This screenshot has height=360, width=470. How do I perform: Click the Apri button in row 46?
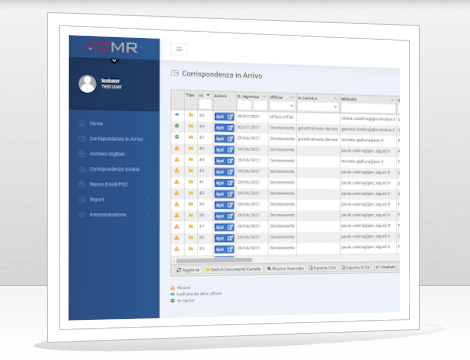(x=224, y=150)
